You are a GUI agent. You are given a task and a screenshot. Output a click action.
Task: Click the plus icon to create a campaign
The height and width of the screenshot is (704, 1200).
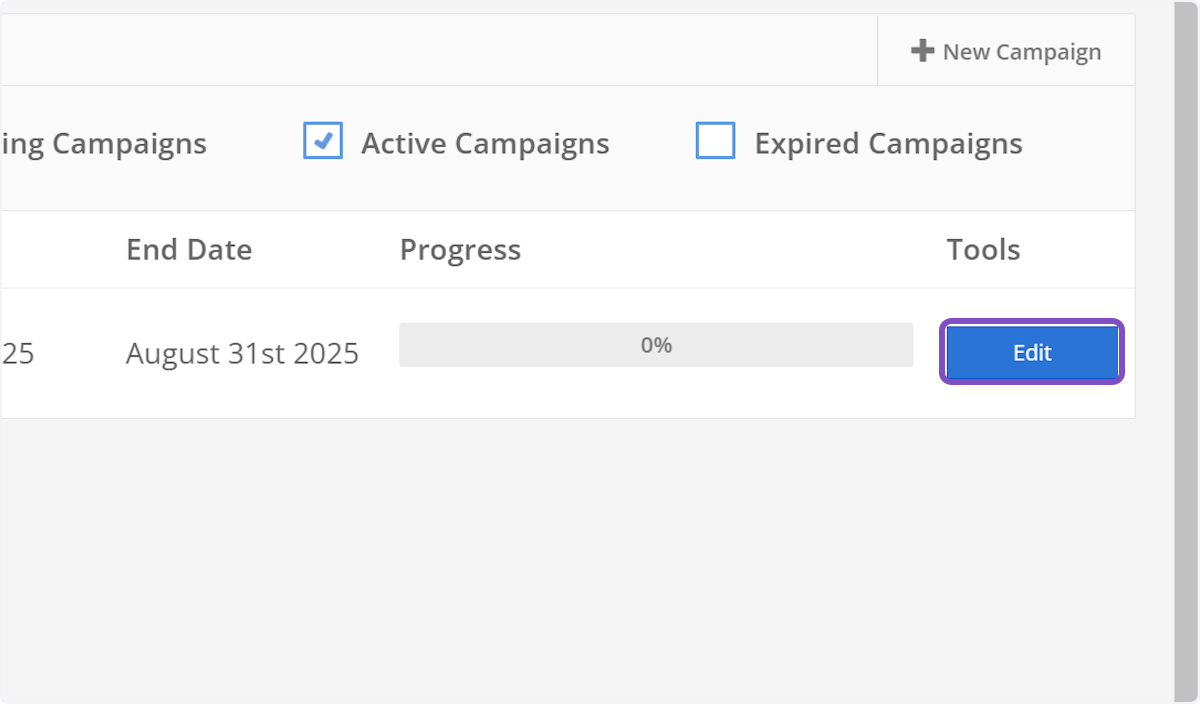click(x=922, y=50)
